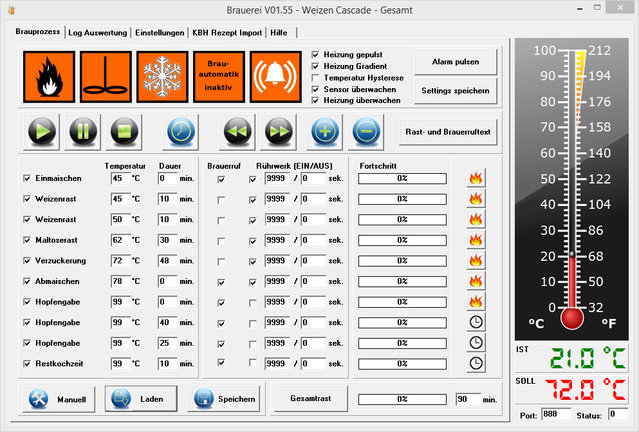Viewport: 639px width, 432px height.
Task: Click flame icon in first Weizenrast 45°C row
Action: [x=476, y=199]
